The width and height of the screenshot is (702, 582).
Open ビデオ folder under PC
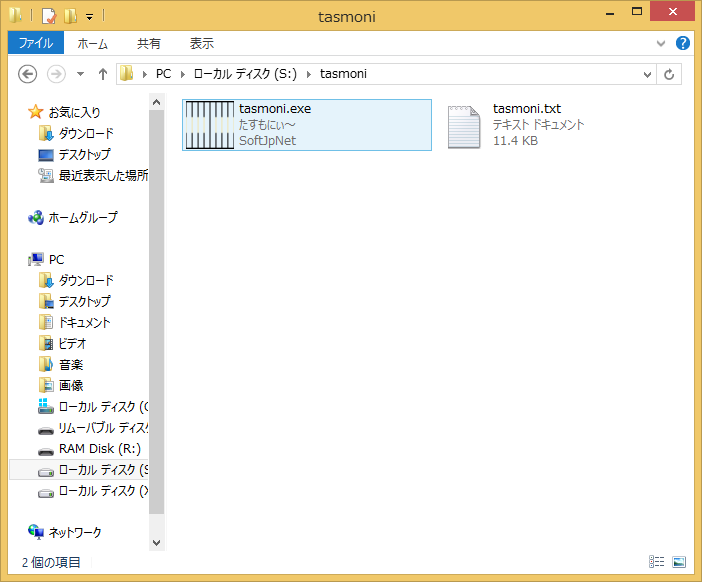coord(72,344)
